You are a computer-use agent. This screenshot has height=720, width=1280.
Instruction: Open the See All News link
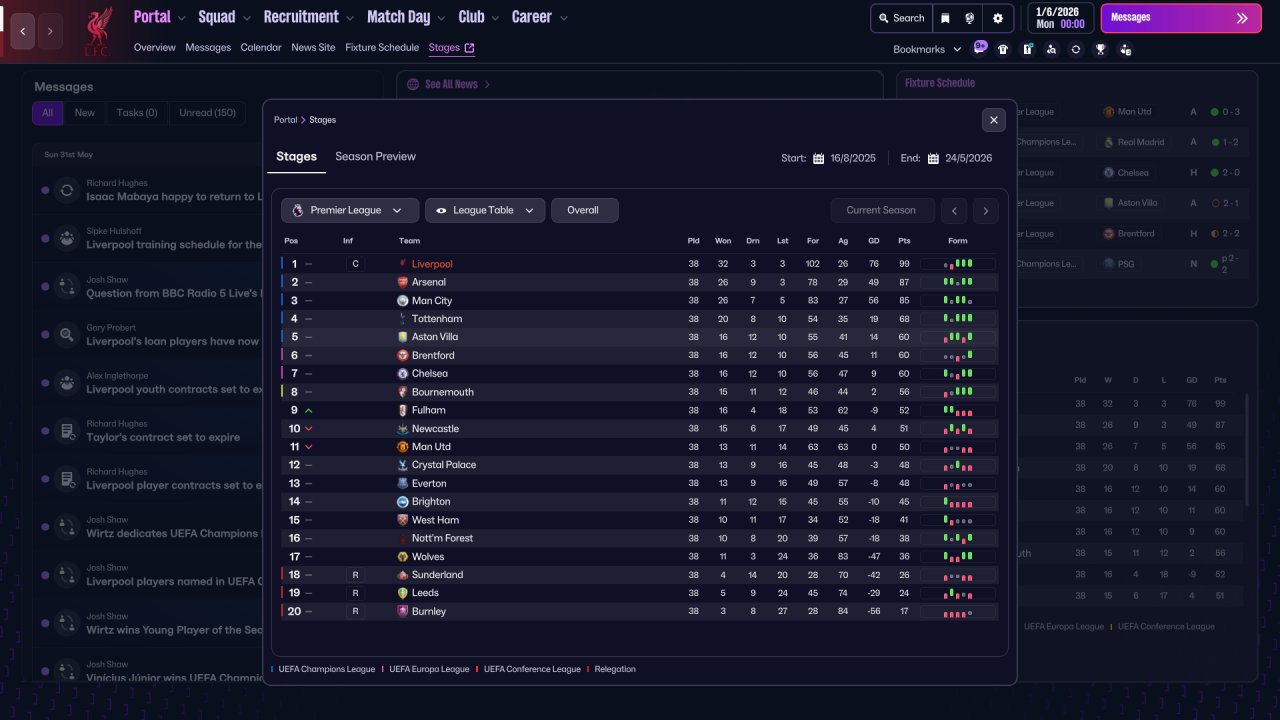coord(451,85)
